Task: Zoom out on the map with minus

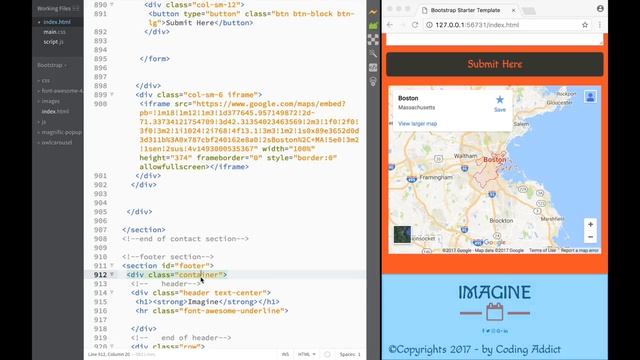Action: coord(590,237)
